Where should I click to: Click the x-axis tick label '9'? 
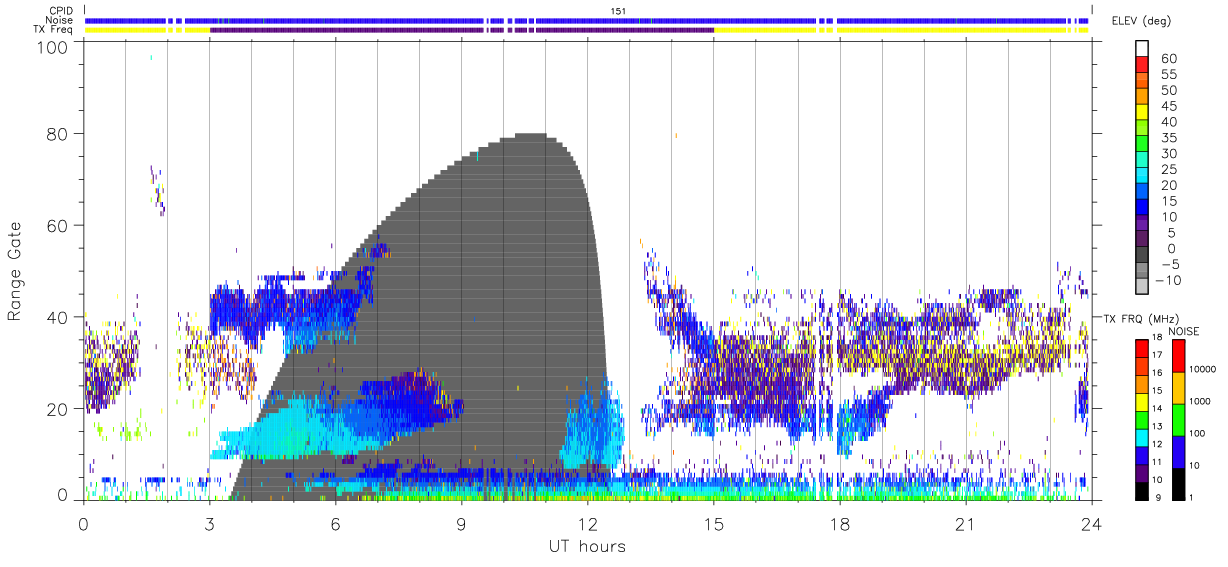461,525
